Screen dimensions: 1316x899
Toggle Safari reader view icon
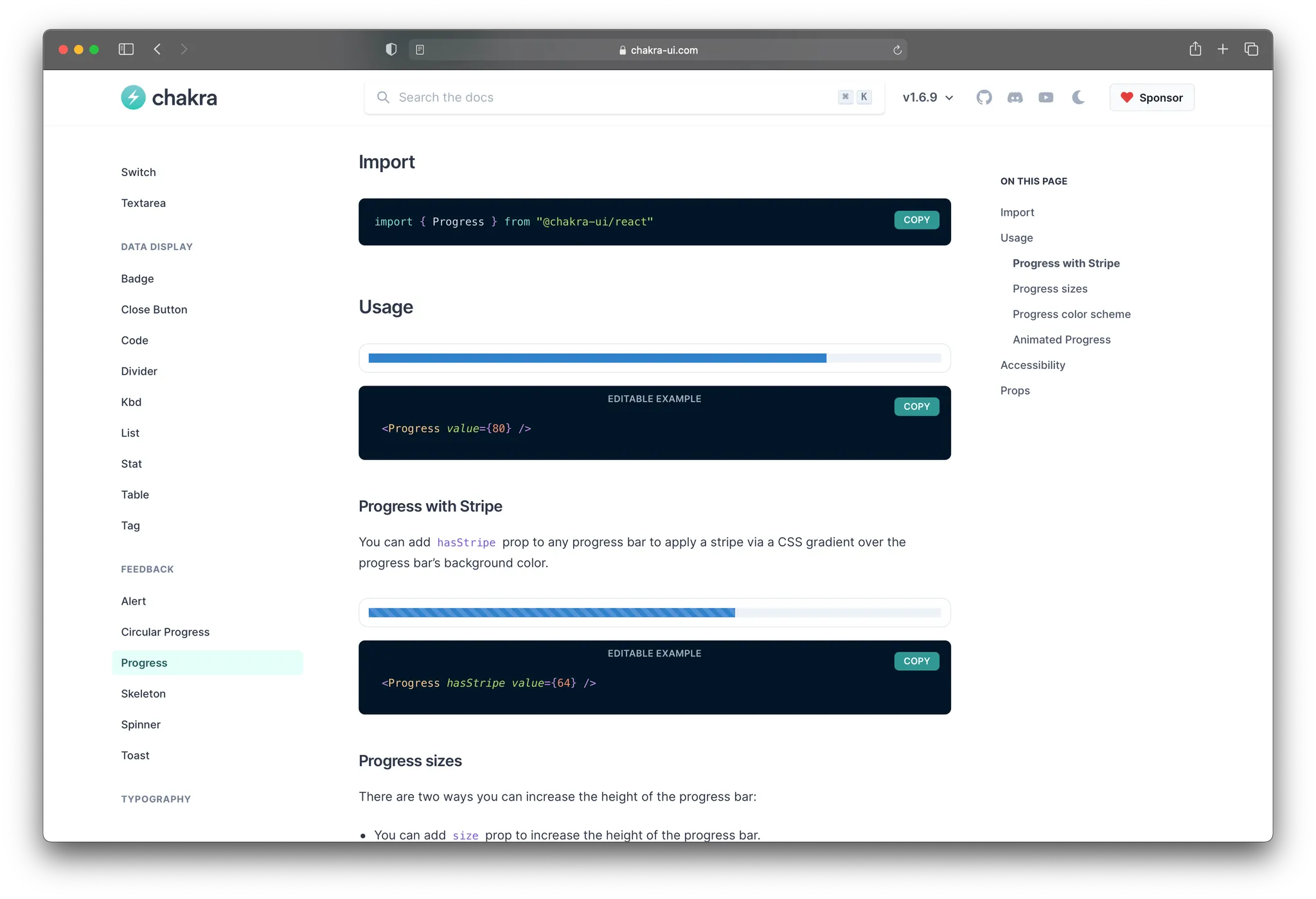pyautogui.click(x=420, y=50)
